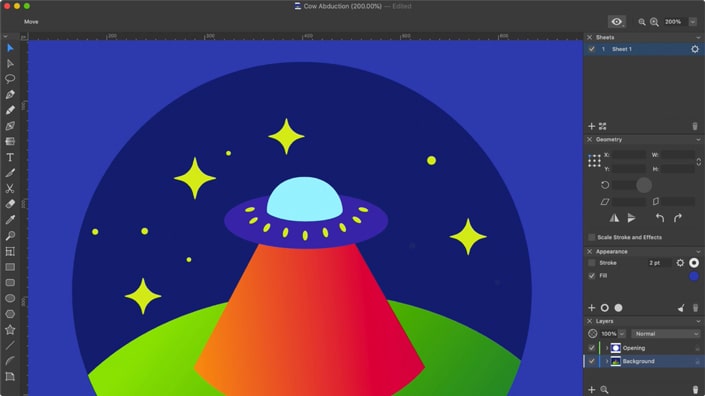The width and height of the screenshot is (705, 396).
Task: Select the Lasso tool
Action: pos(10,79)
